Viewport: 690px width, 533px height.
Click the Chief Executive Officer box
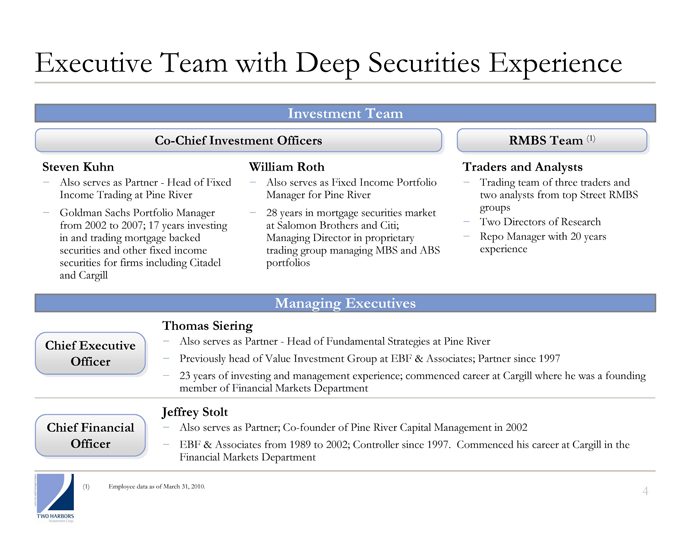click(90, 353)
